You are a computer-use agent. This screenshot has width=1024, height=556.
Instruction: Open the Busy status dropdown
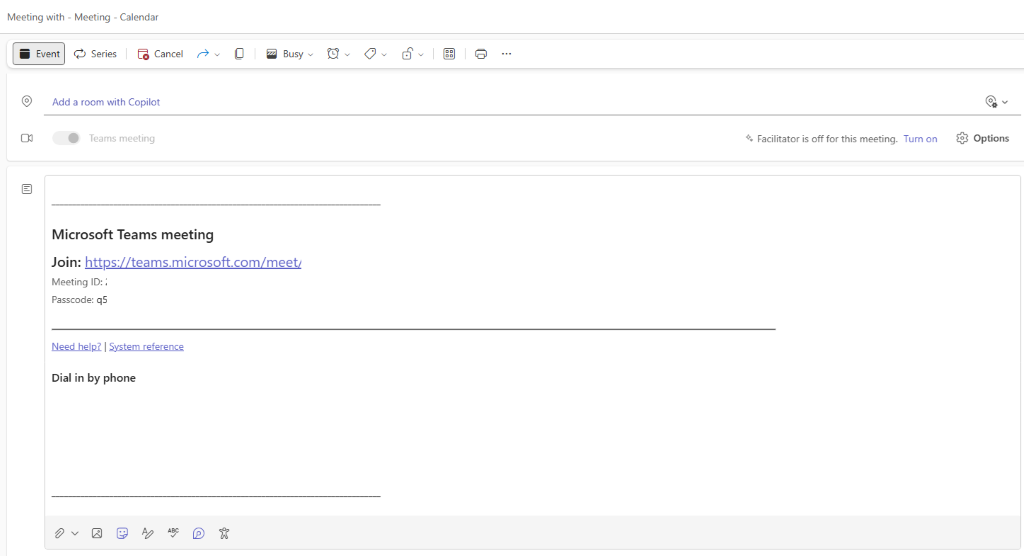pos(289,54)
